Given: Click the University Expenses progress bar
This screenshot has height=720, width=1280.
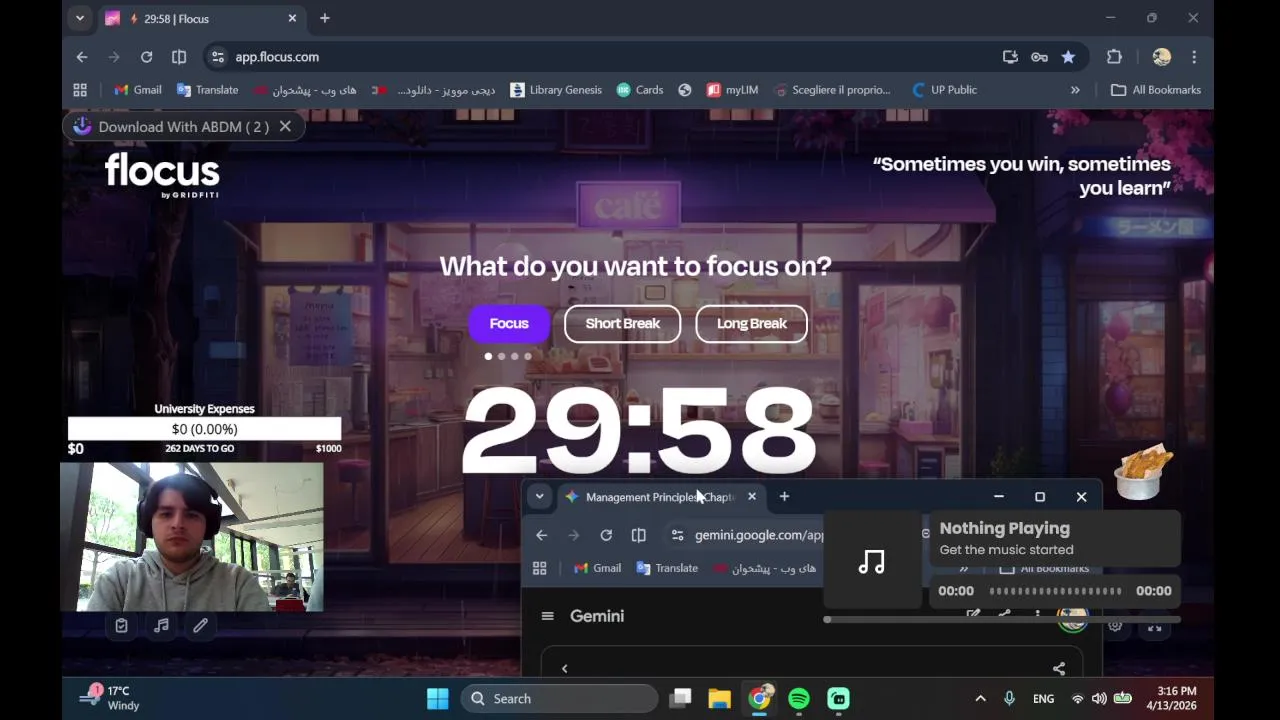Looking at the screenshot, I should [x=204, y=429].
